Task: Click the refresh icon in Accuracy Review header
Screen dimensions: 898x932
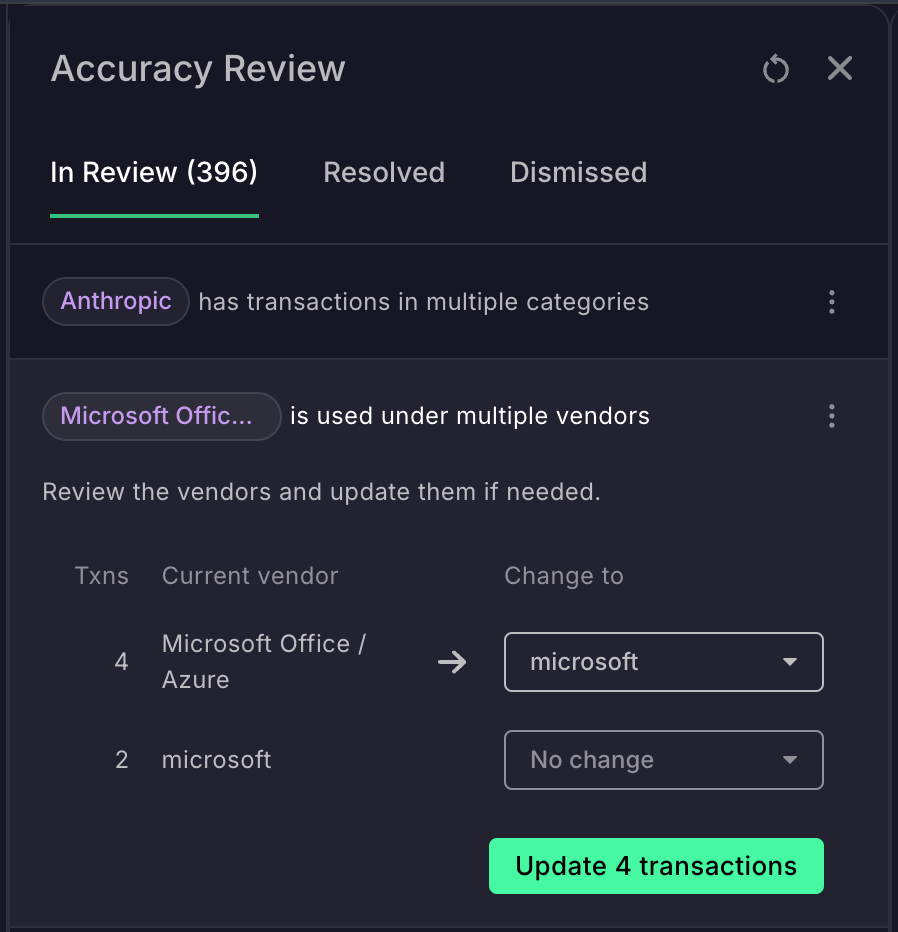Action: point(776,68)
